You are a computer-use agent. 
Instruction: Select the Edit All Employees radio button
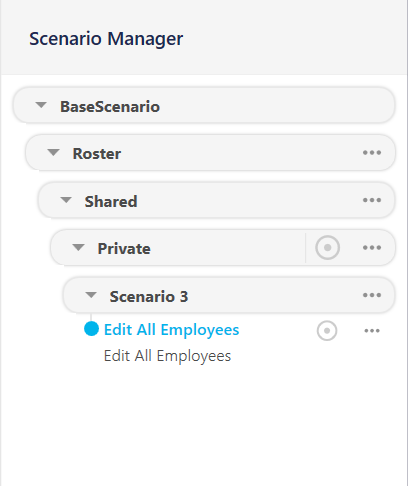click(327, 331)
